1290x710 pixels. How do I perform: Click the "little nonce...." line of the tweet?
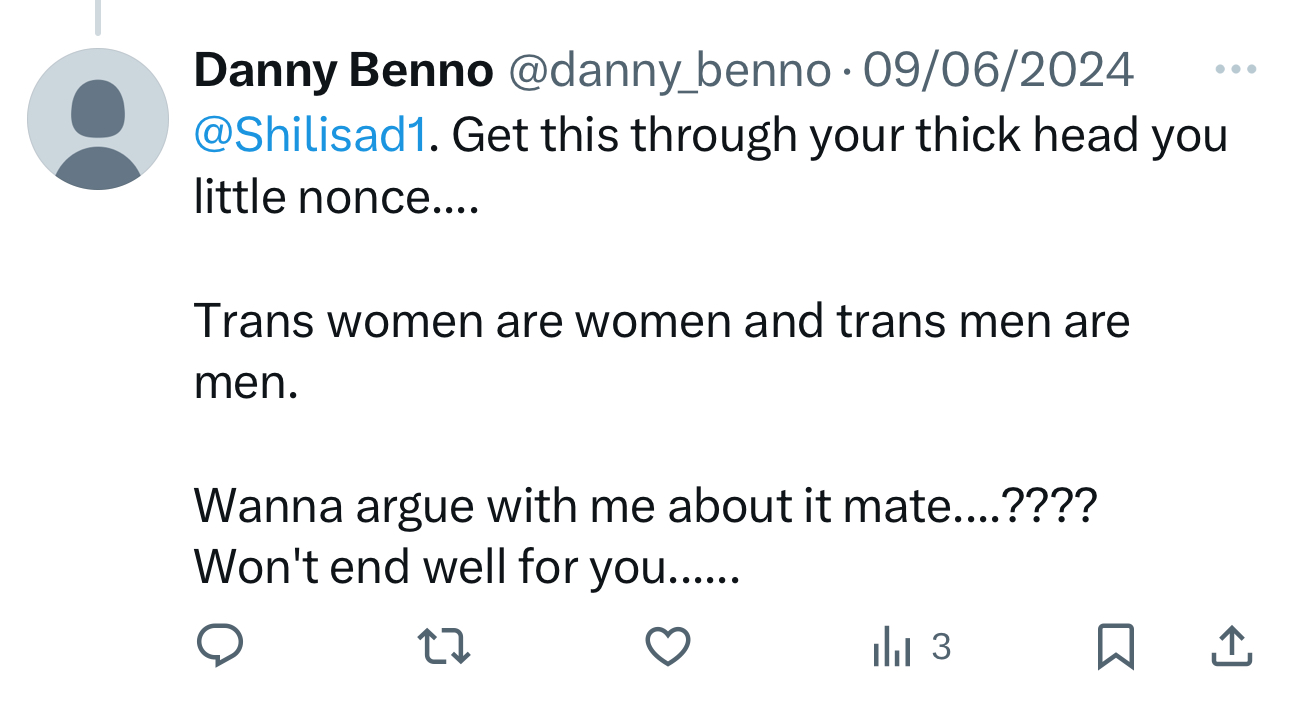(x=336, y=197)
